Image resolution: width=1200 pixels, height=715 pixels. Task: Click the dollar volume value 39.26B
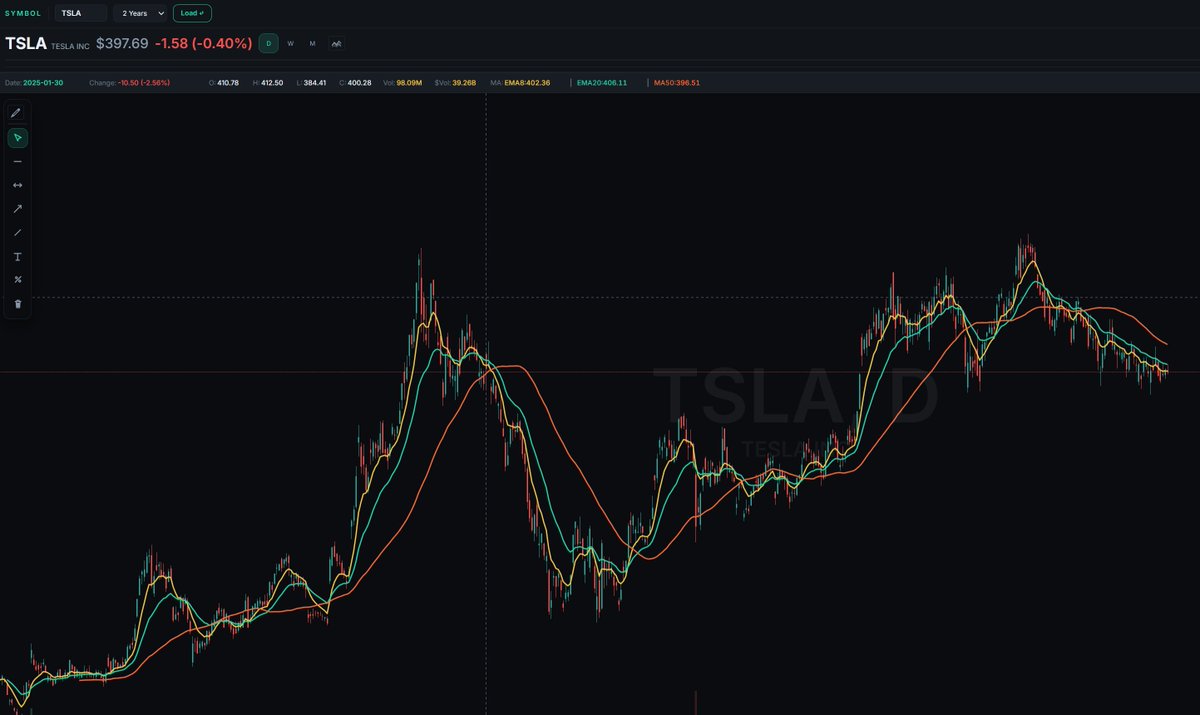click(x=464, y=82)
